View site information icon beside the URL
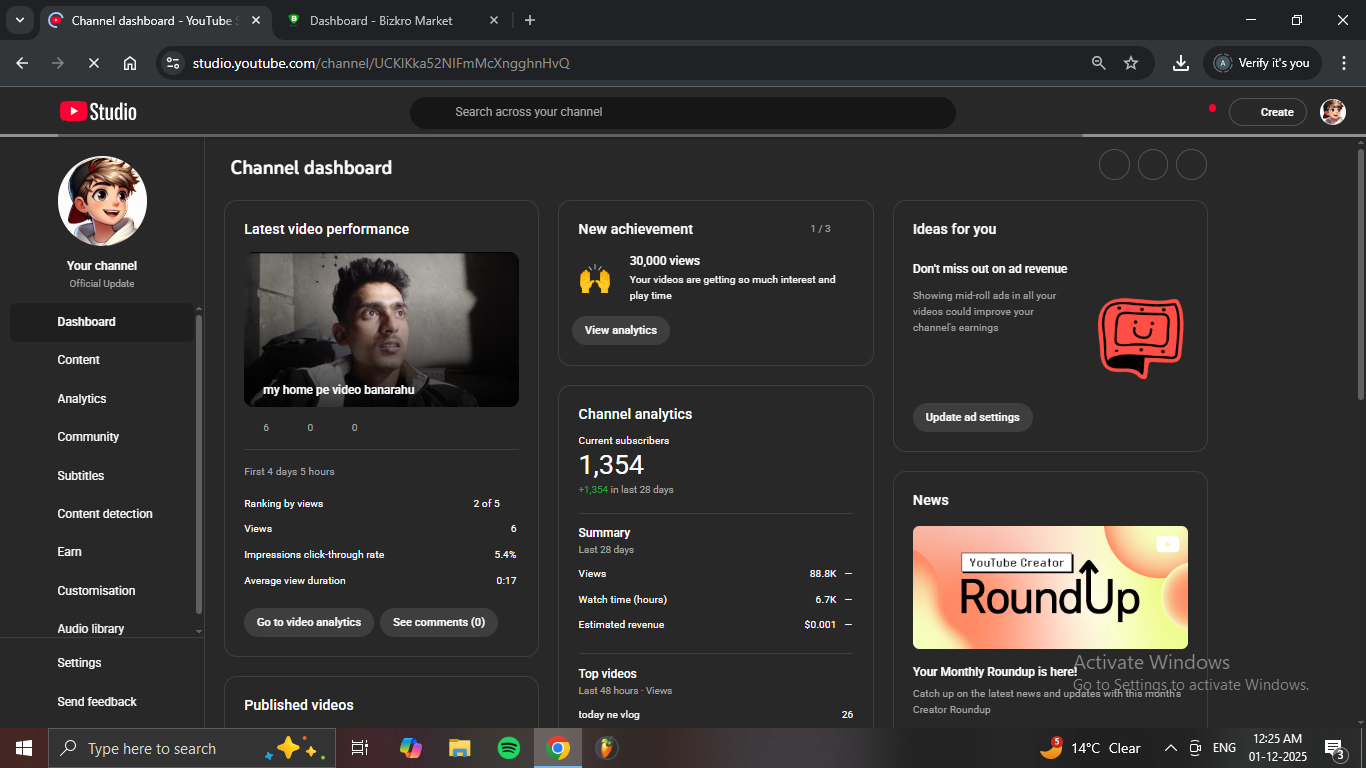Image resolution: width=1366 pixels, height=768 pixels. (173, 63)
